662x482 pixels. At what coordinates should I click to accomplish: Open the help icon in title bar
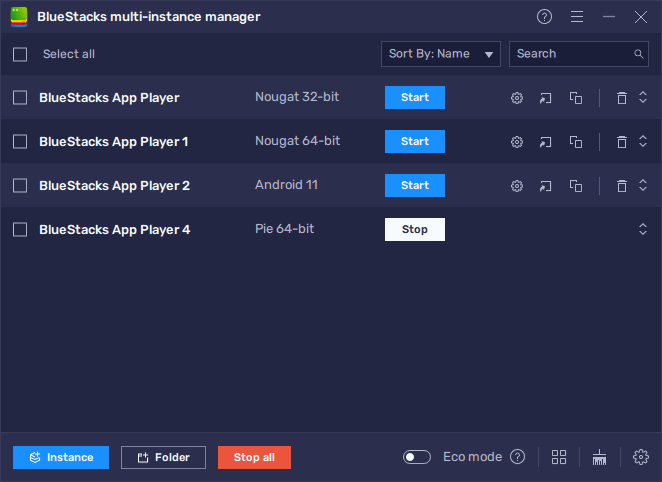[x=544, y=17]
